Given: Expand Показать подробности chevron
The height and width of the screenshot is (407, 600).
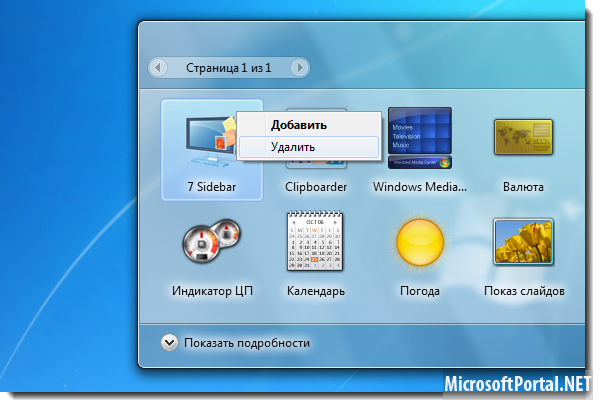Looking at the screenshot, I should point(169,343).
